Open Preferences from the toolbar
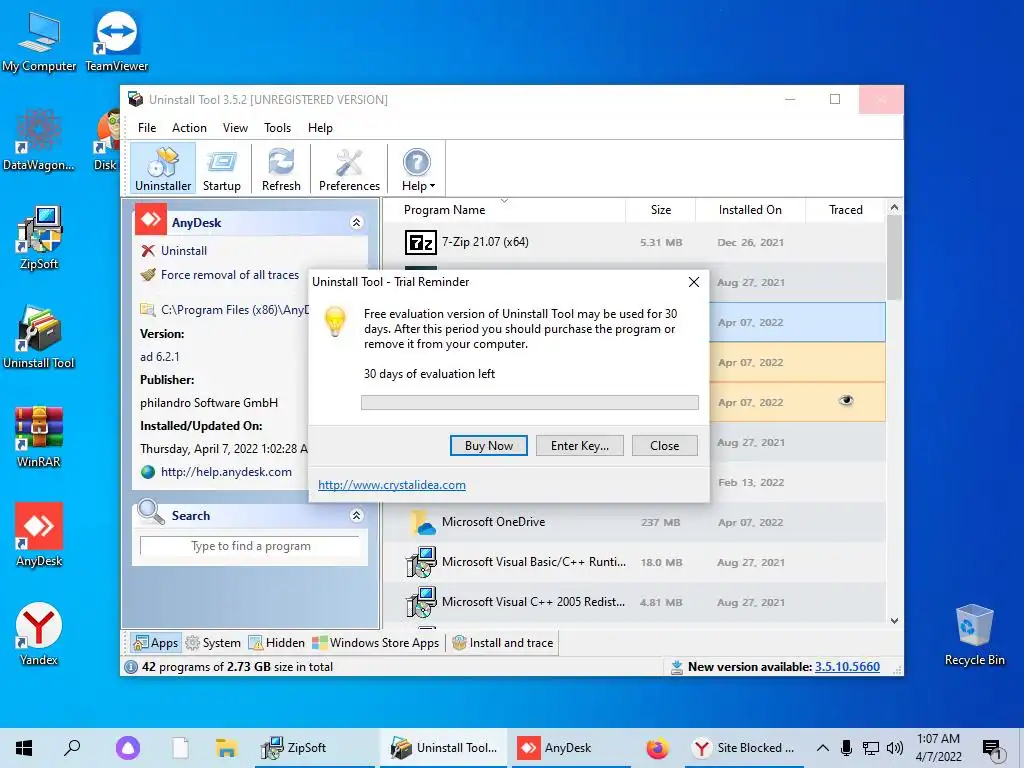Screen dimensions: 1024x768 [349, 168]
